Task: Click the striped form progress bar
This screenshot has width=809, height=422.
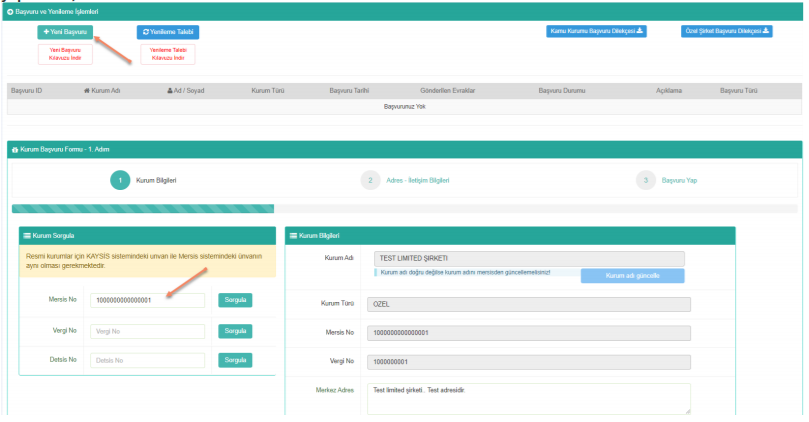Action: click(x=143, y=209)
